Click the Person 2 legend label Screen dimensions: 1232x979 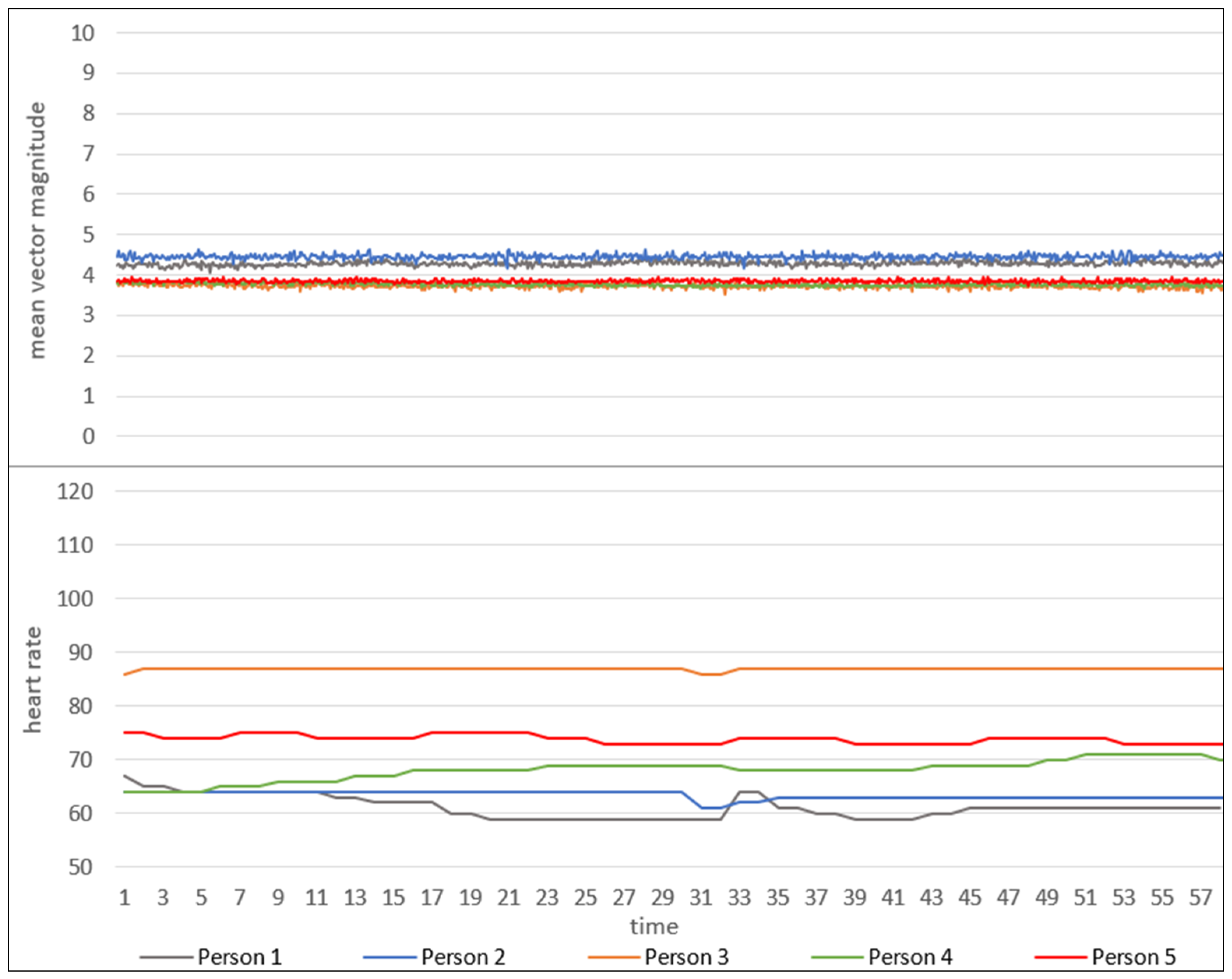click(x=463, y=957)
